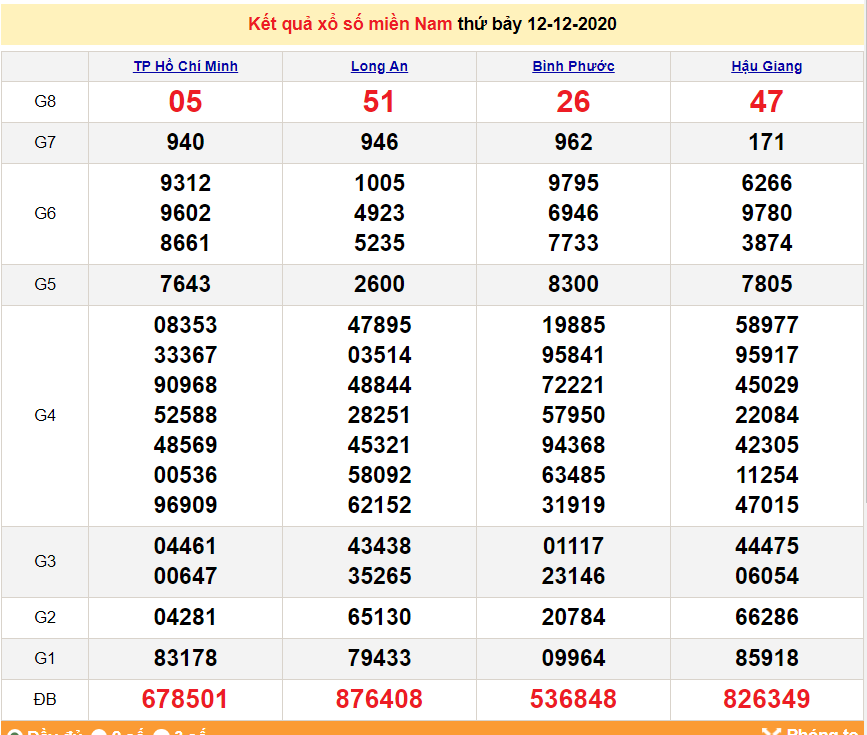This screenshot has height=735, width=867.
Task: Click the results title heading for 12-12-2020
Action: click(x=433, y=24)
